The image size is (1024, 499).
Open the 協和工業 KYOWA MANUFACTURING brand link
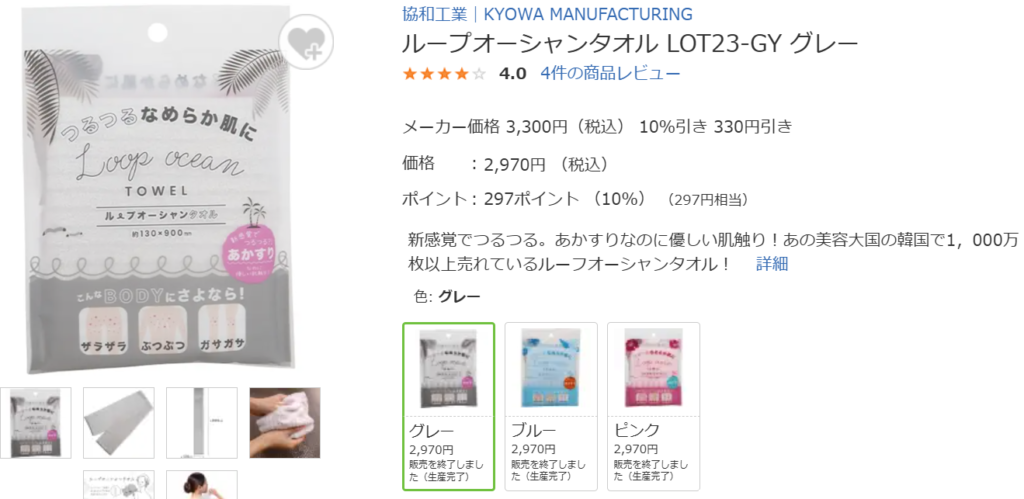tap(547, 14)
